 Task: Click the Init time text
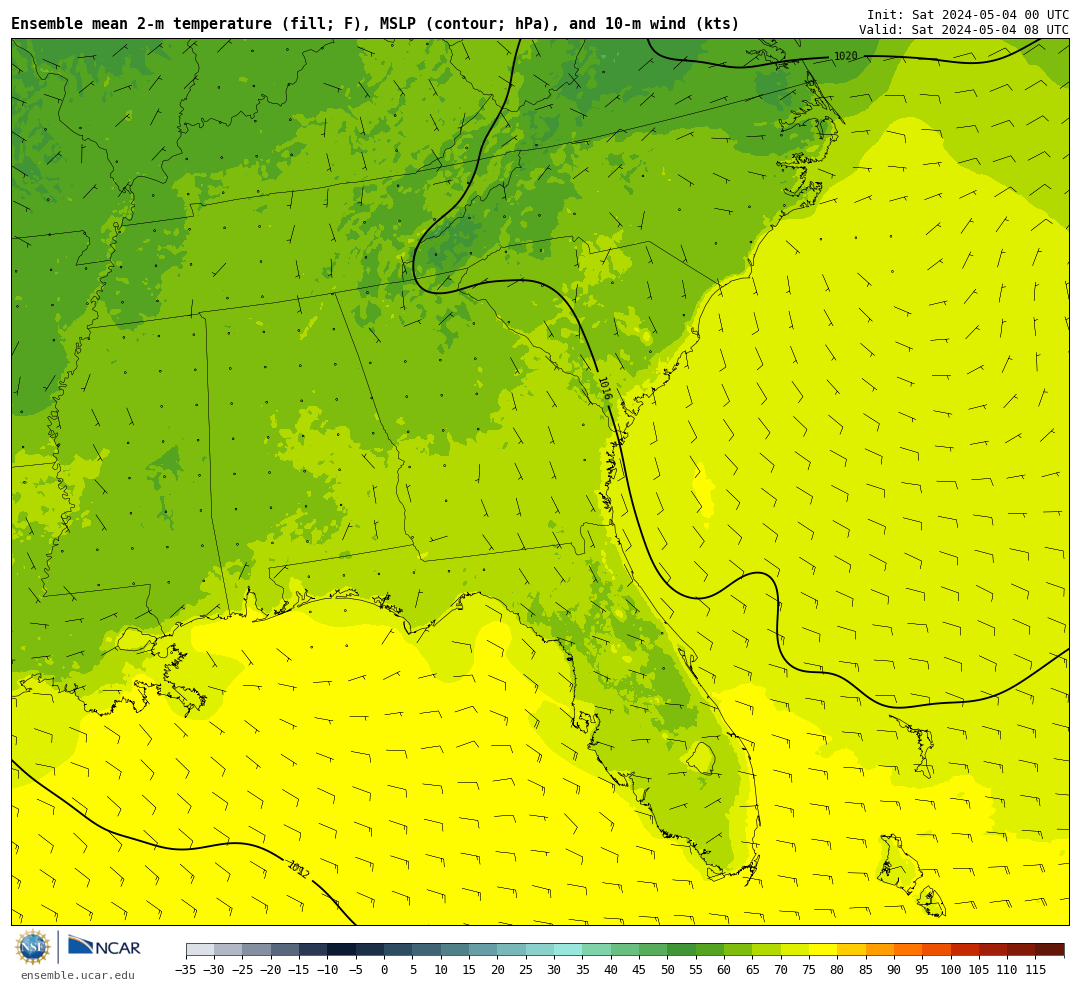point(968,14)
